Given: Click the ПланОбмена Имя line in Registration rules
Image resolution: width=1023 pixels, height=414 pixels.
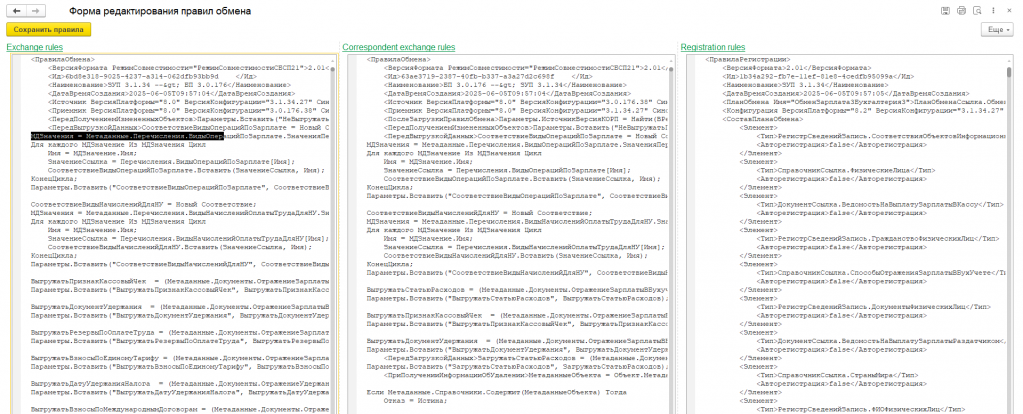Looking at the screenshot, I should point(863,102).
